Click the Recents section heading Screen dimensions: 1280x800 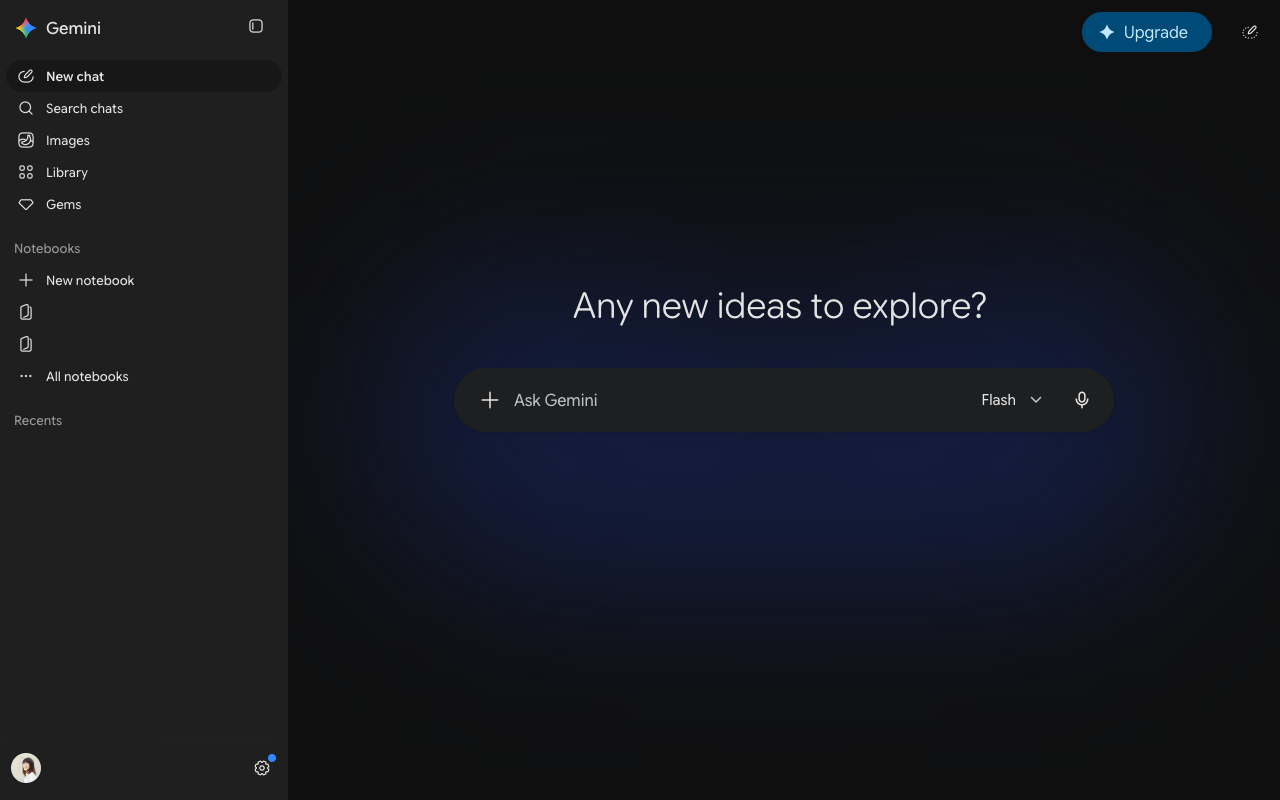pyautogui.click(x=38, y=420)
